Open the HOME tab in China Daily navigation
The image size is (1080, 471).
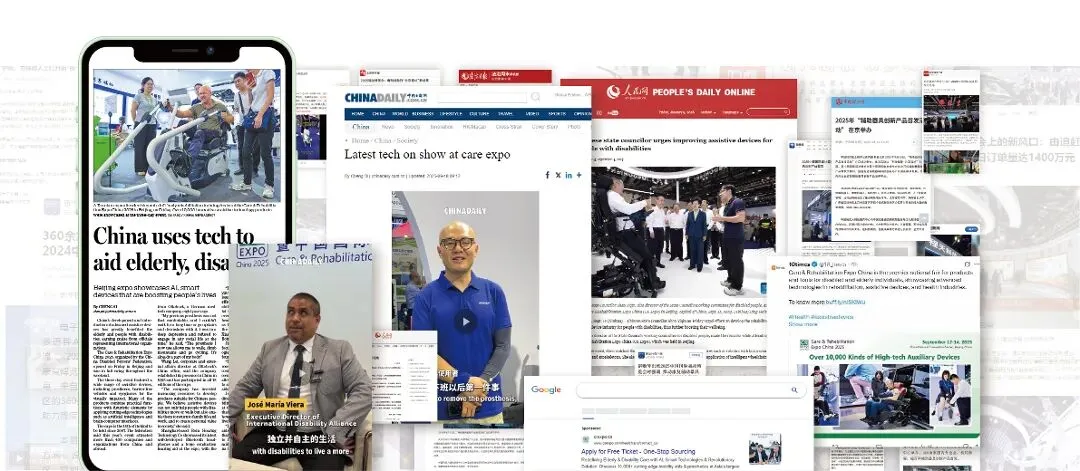click(358, 114)
